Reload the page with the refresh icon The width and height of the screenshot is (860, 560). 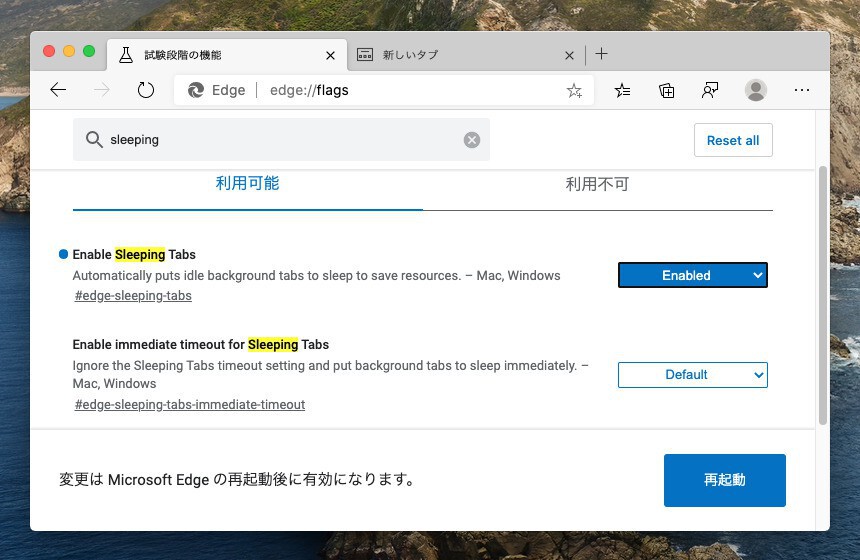146,90
